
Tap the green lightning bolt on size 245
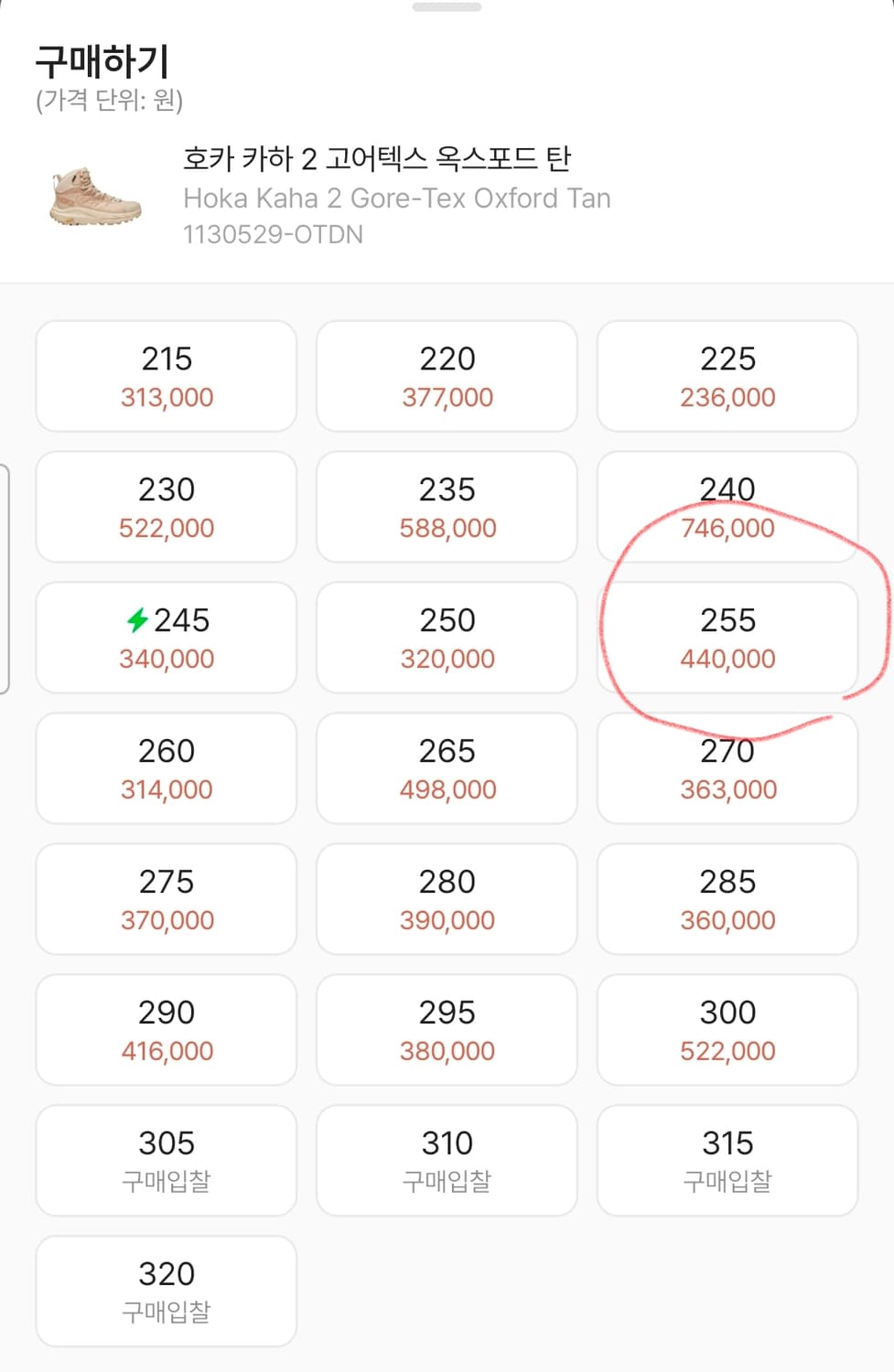(137, 620)
